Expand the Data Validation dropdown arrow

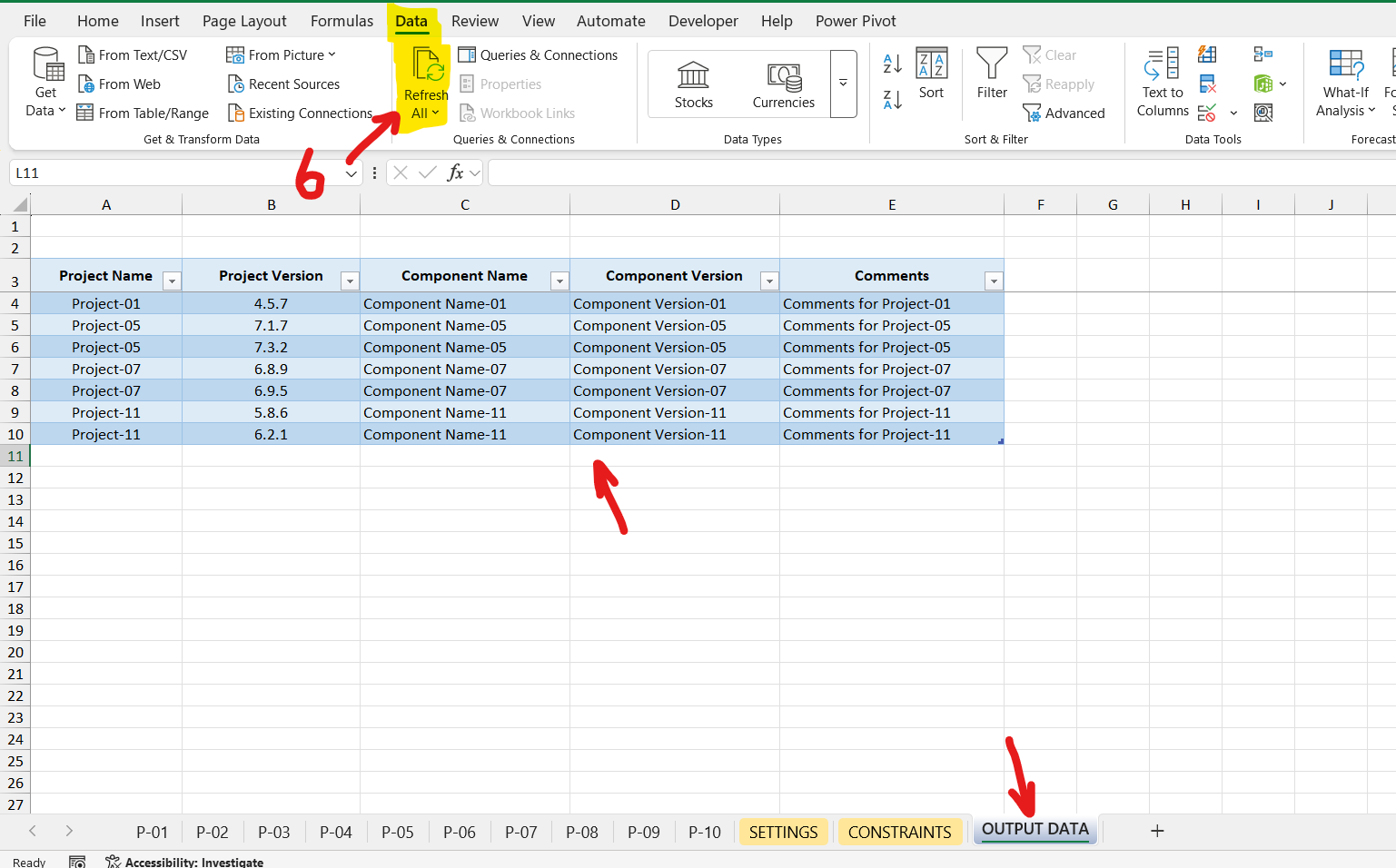[1233, 113]
